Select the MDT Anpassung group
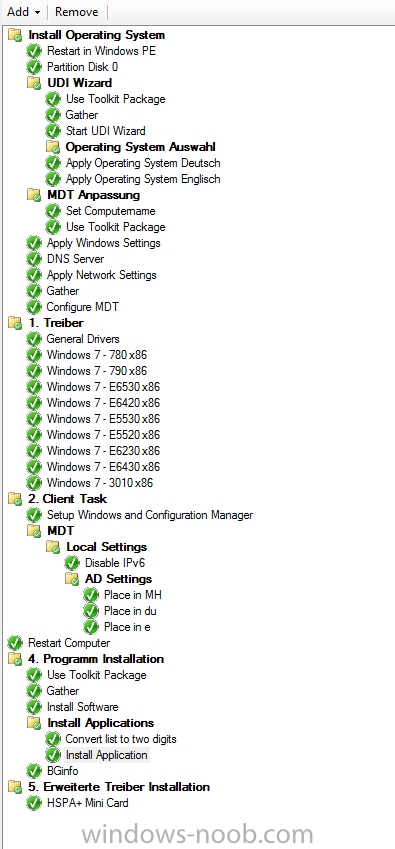This screenshot has width=395, height=849. click(94, 195)
